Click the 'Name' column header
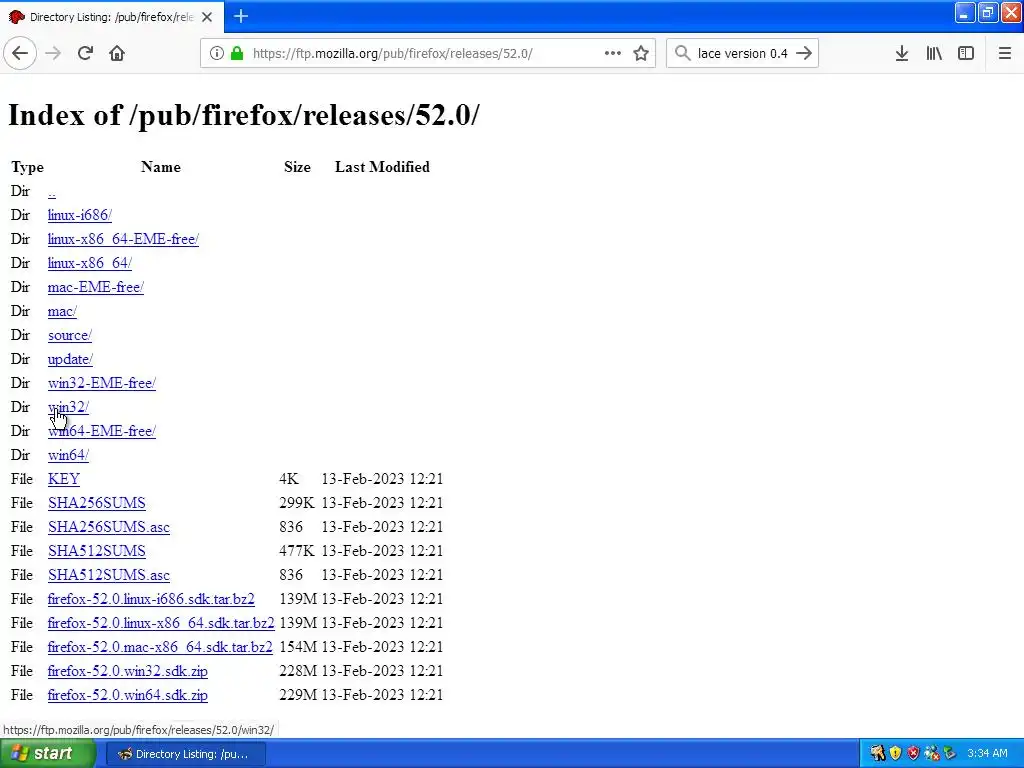The height and width of the screenshot is (768, 1024). coord(161,167)
